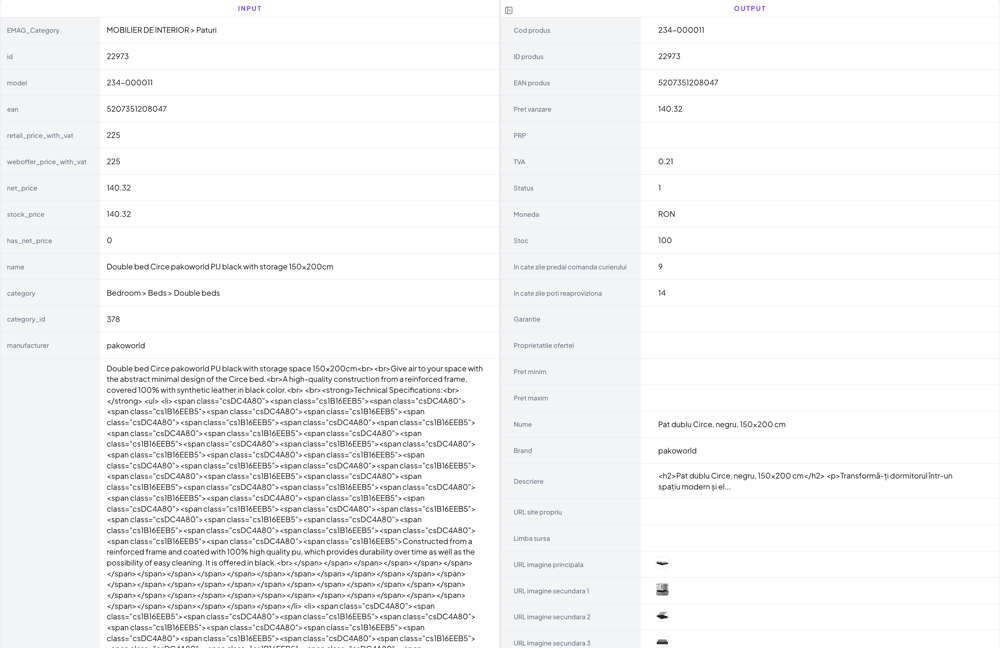Select the OUTPUT panel header
1000x648 pixels.
749,8
